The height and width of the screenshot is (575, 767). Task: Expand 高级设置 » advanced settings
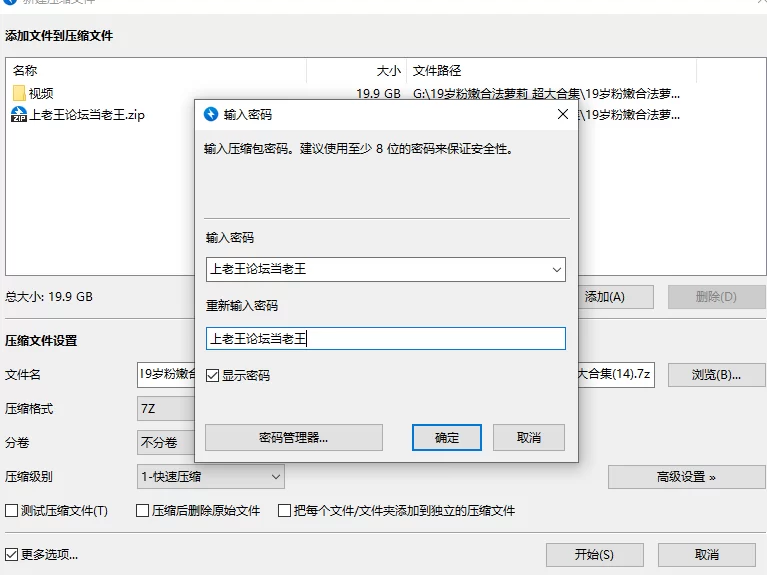point(686,477)
